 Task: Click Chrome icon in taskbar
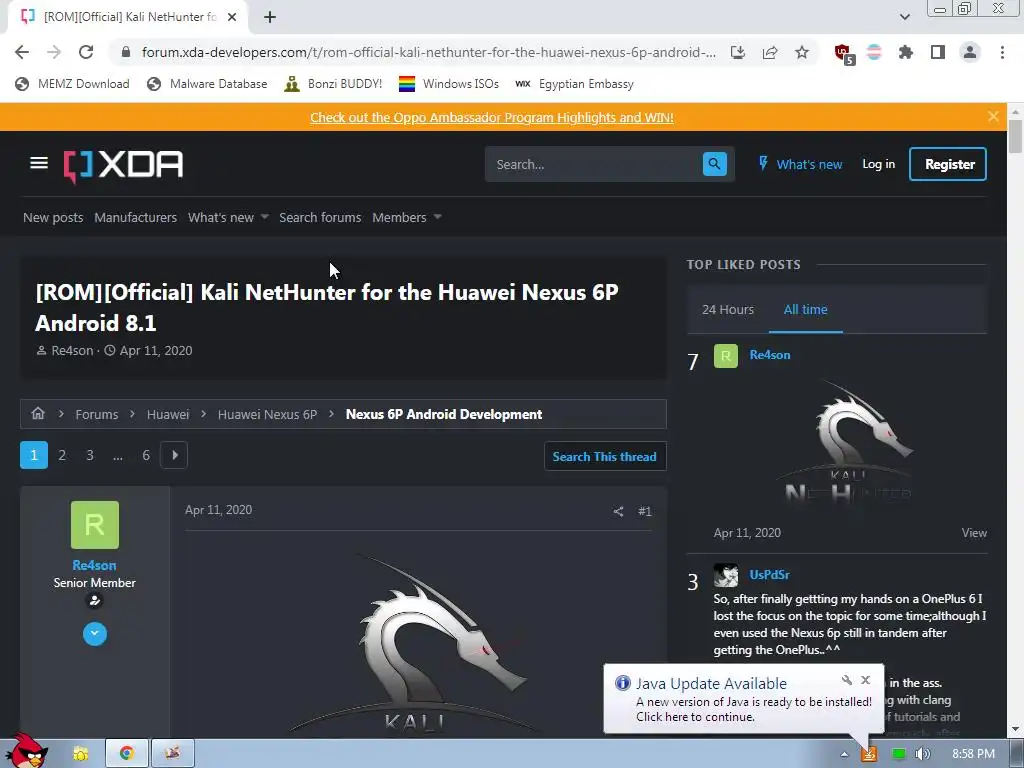pyautogui.click(x=127, y=754)
